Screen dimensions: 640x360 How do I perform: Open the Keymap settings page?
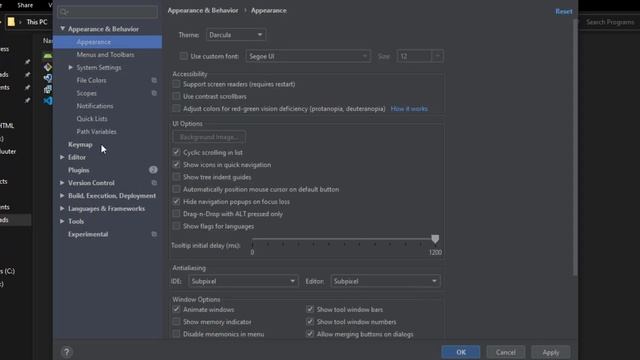click(x=80, y=144)
